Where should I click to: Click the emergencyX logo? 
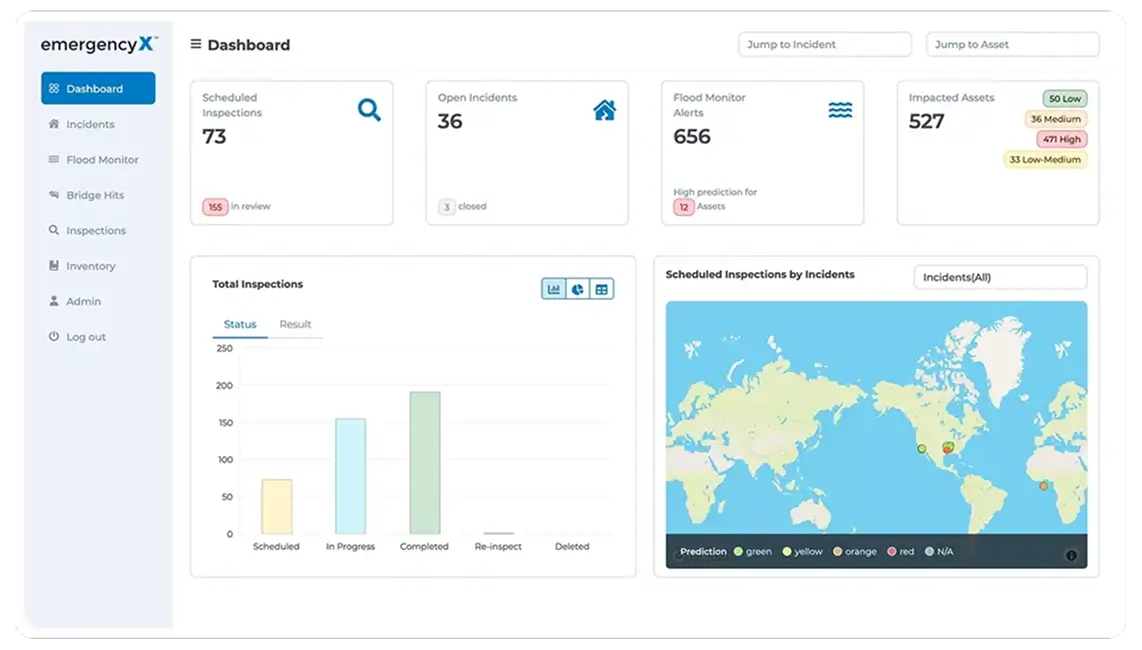99,44
